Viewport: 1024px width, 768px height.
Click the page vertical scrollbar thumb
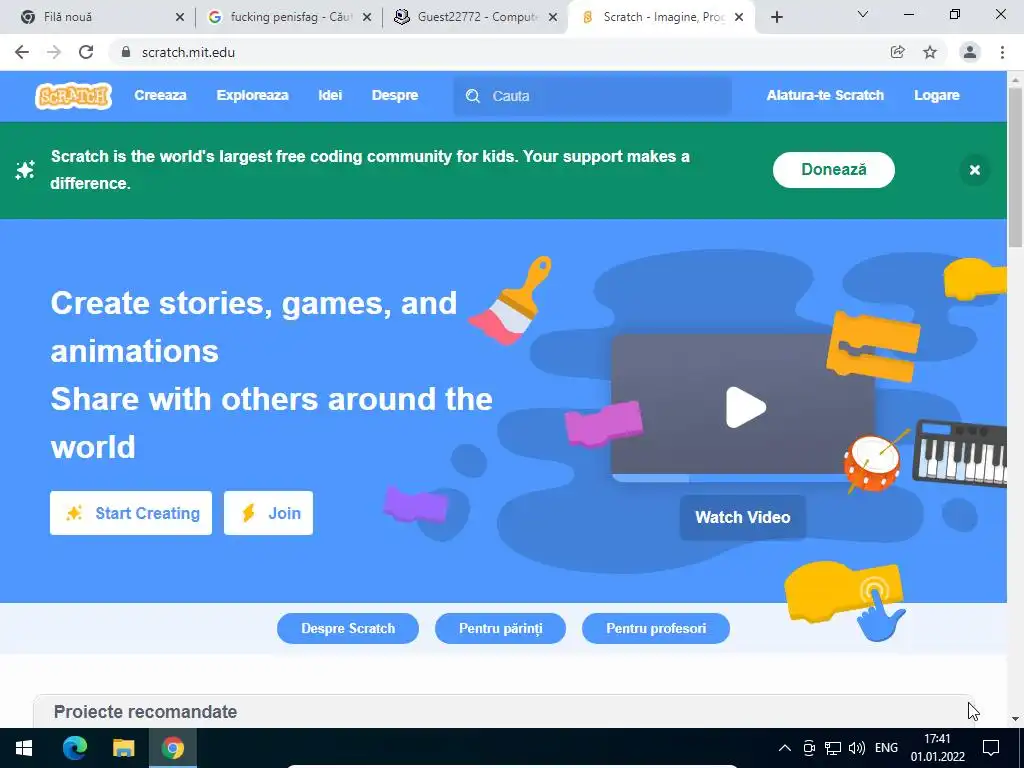click(x=1015, y=167)
